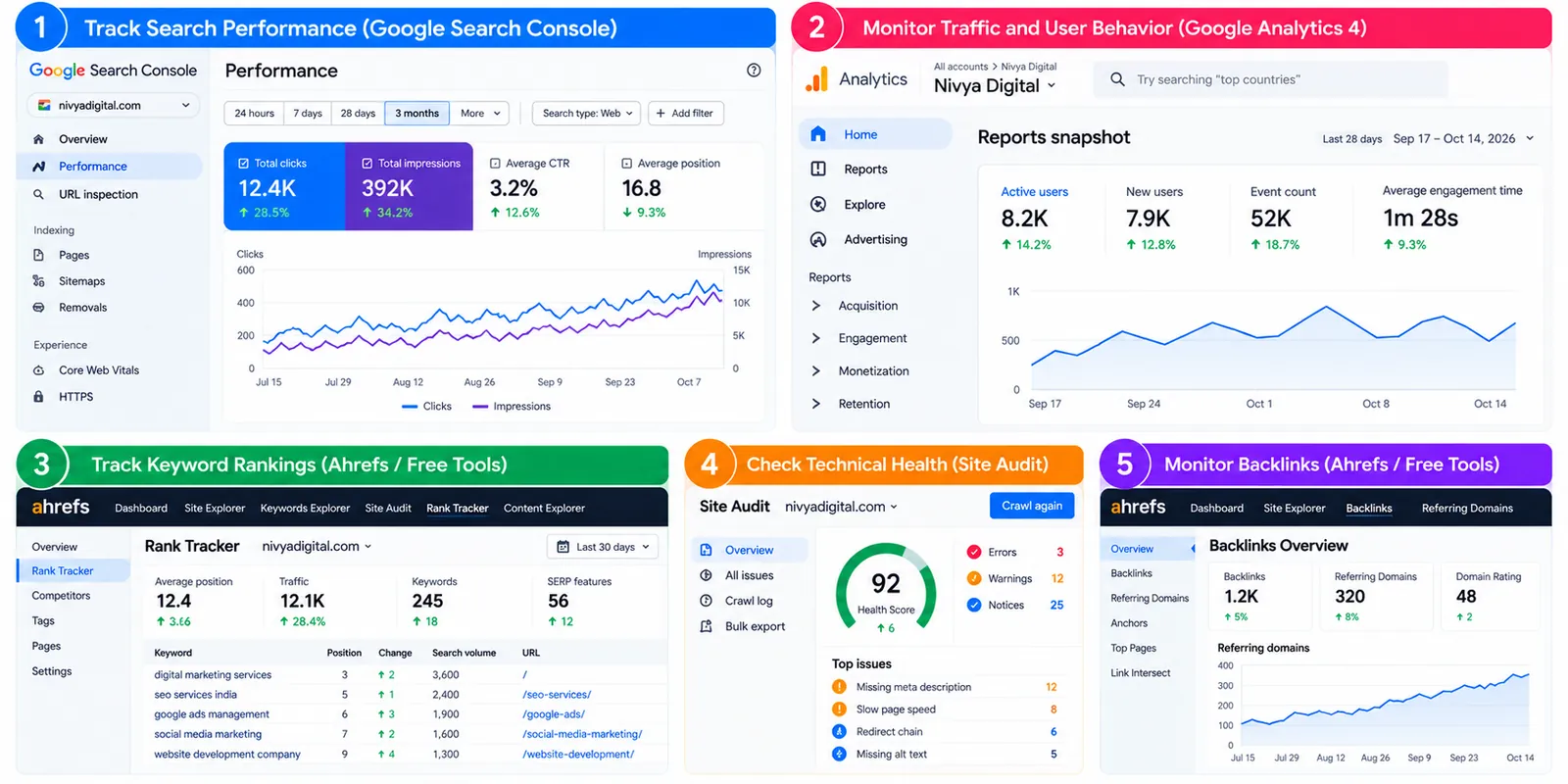The height and width of the screenshot is (784, 1568).
Task: Open Keywords Explorer in Ahrefs Rank Tracker menu
Action: [305, 508]
